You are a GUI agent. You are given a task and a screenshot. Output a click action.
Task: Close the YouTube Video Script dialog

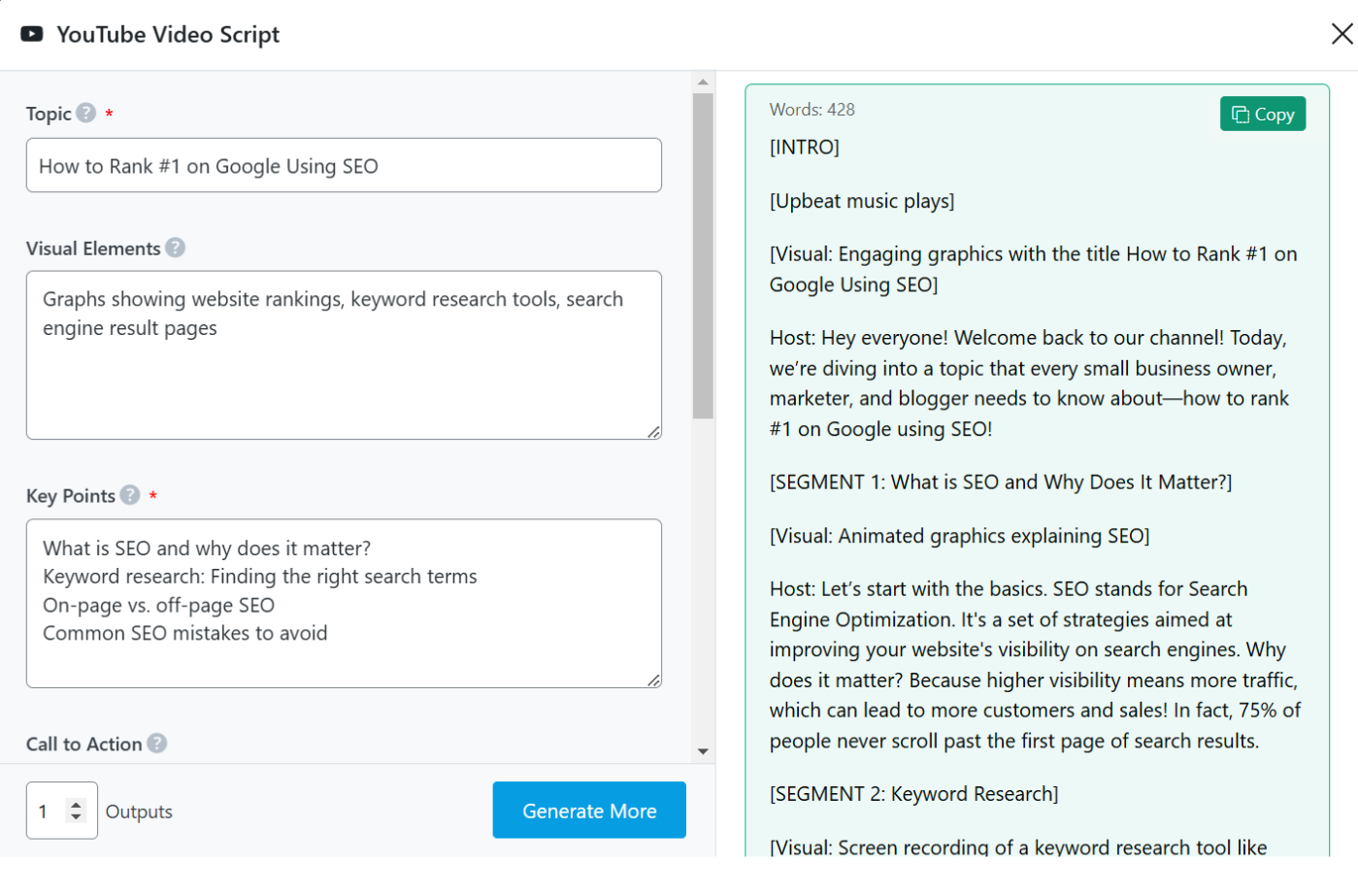point(1341,34)
